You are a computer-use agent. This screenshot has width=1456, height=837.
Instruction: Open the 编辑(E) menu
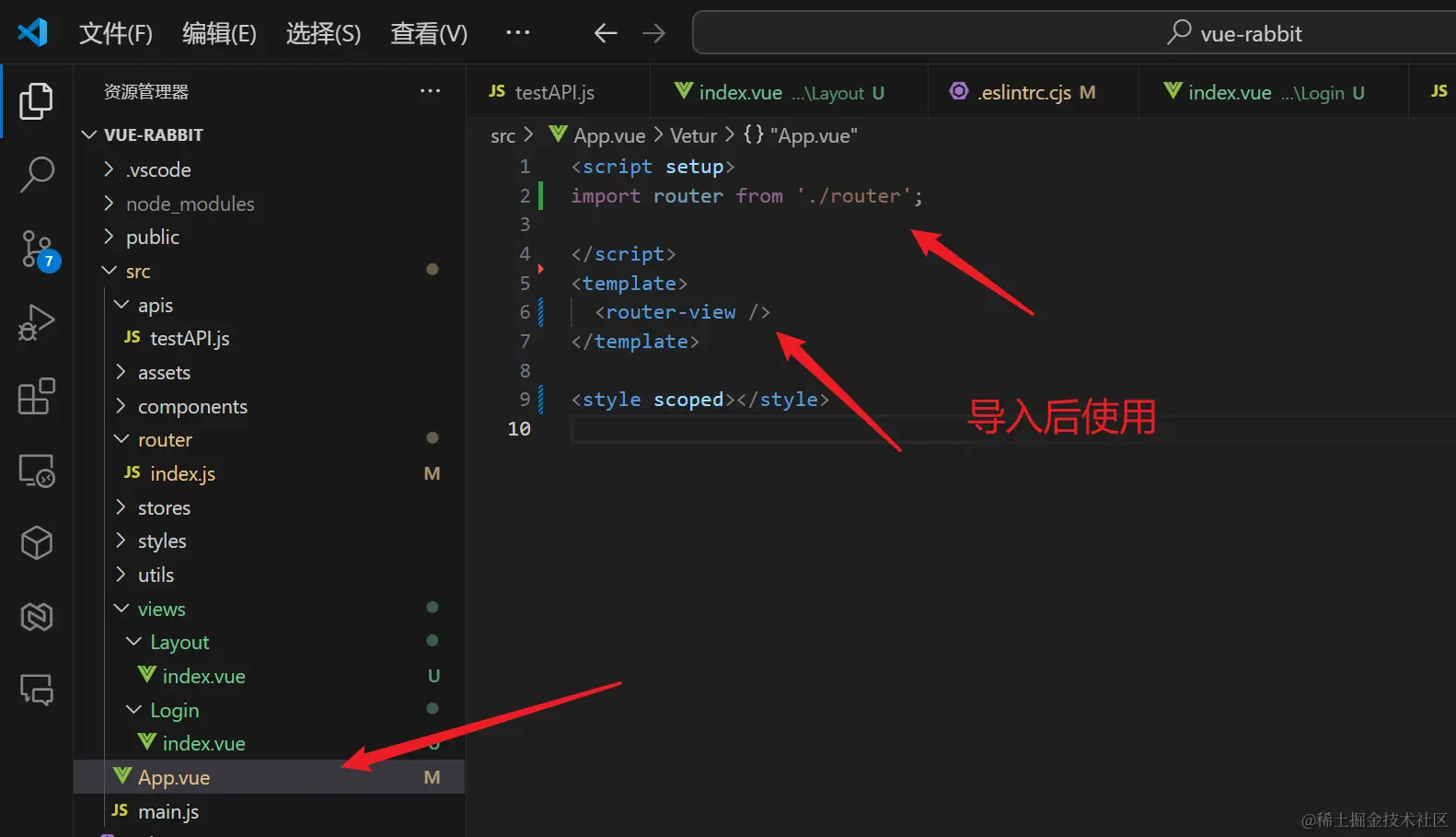pyautogui.click(x=219, y=33)
